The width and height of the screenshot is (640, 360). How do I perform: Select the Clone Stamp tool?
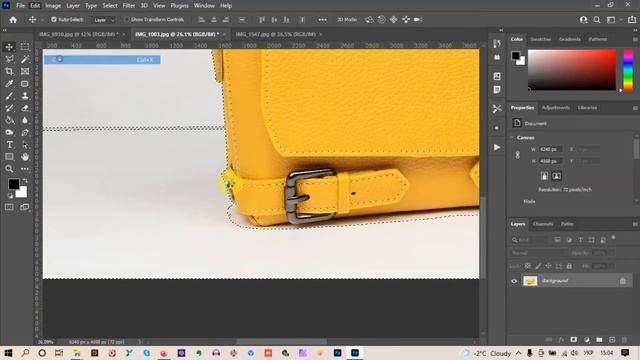[25, 96]
